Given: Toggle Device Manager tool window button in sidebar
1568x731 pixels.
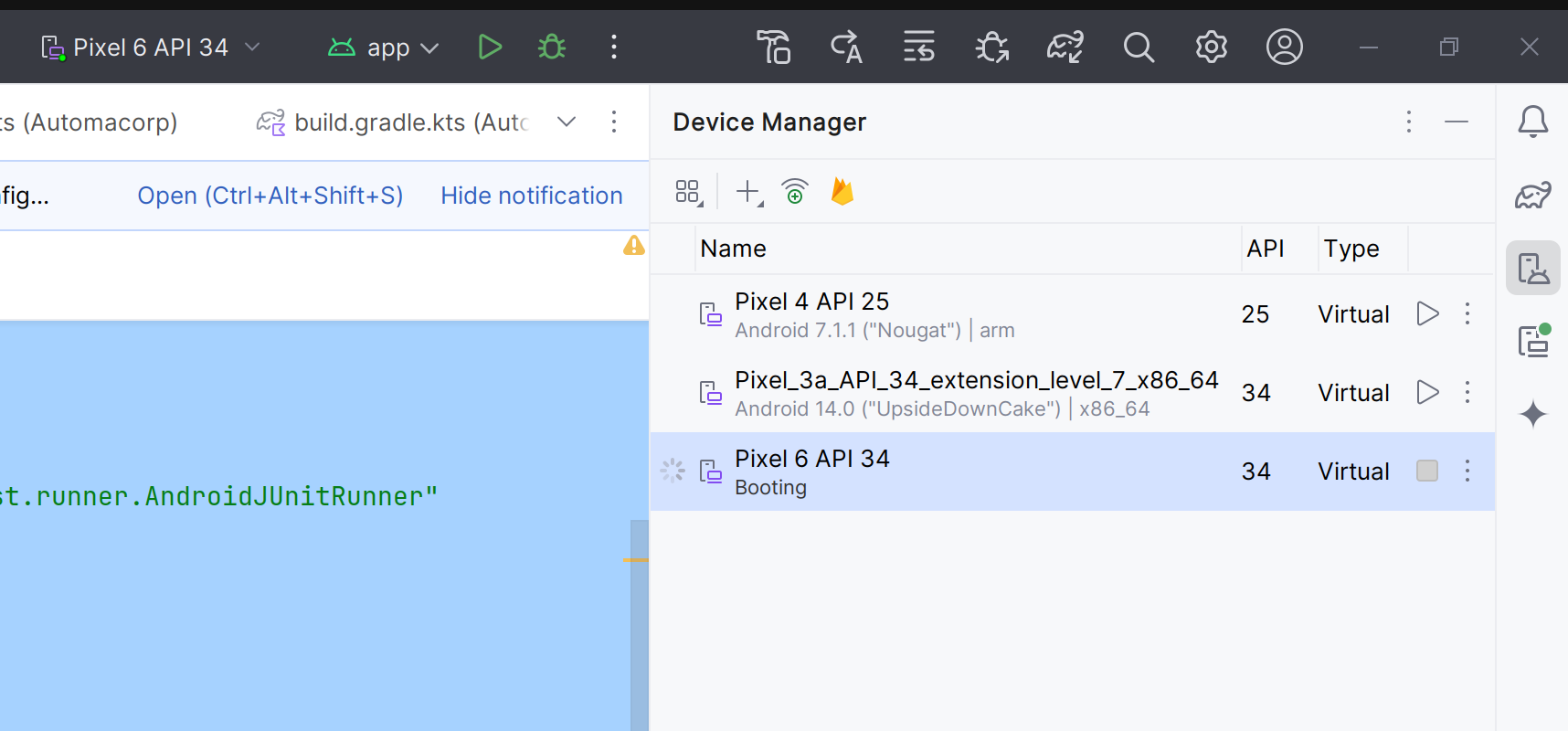Looking at the screenshot, I should pos(1533,268).
